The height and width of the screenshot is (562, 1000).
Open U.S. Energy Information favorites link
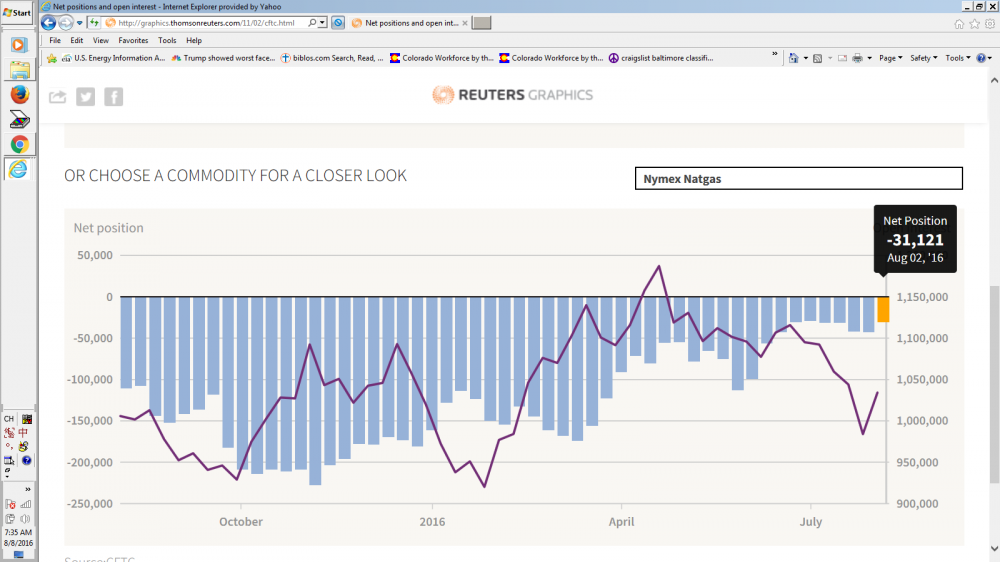point(112,58)
